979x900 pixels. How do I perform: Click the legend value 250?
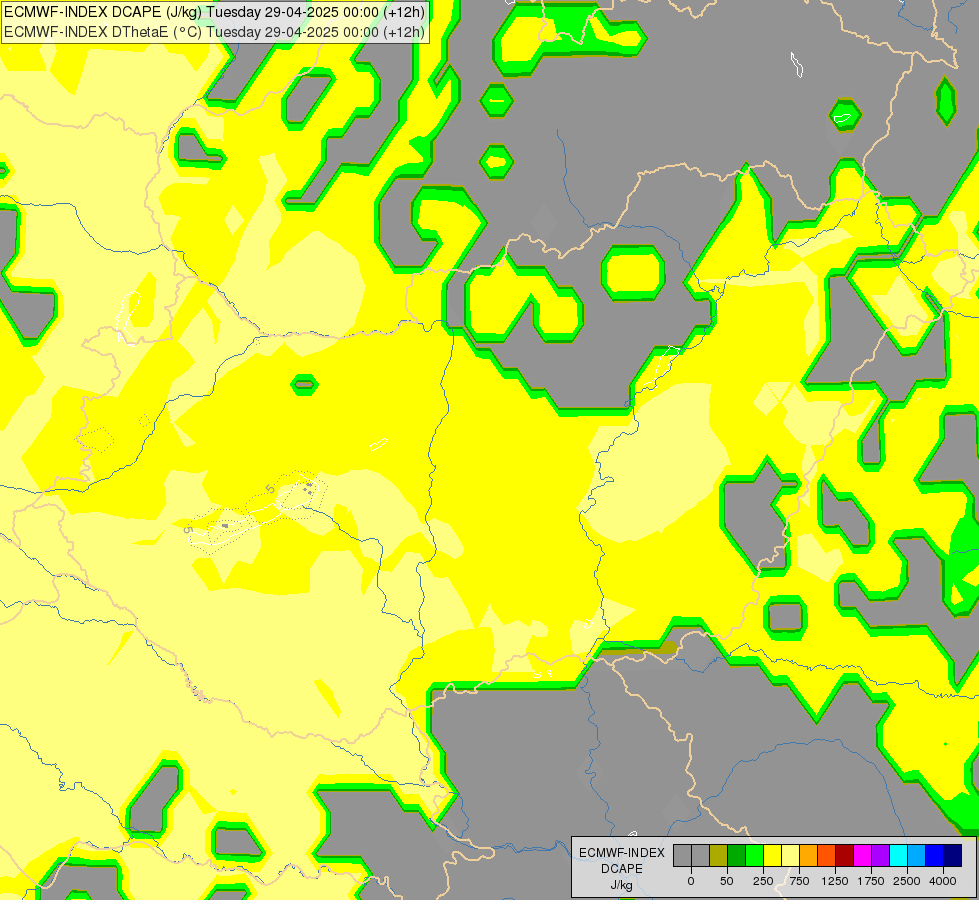pyautogui.click(x=763, y=881)
